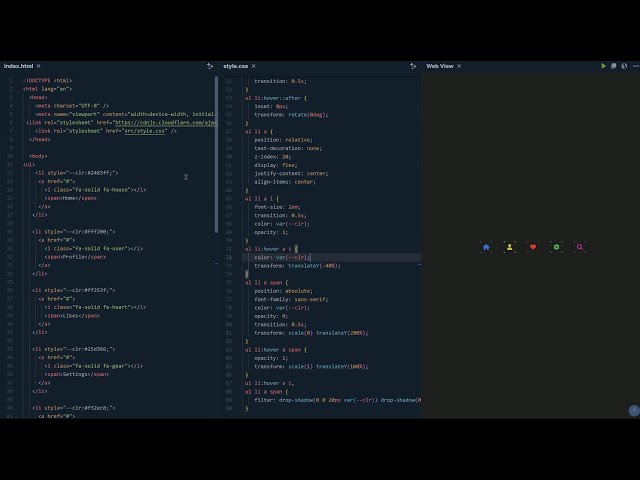
Task: Open the globe browser icon in Web View
Action: pyautogui.click(x=624, y=66)
